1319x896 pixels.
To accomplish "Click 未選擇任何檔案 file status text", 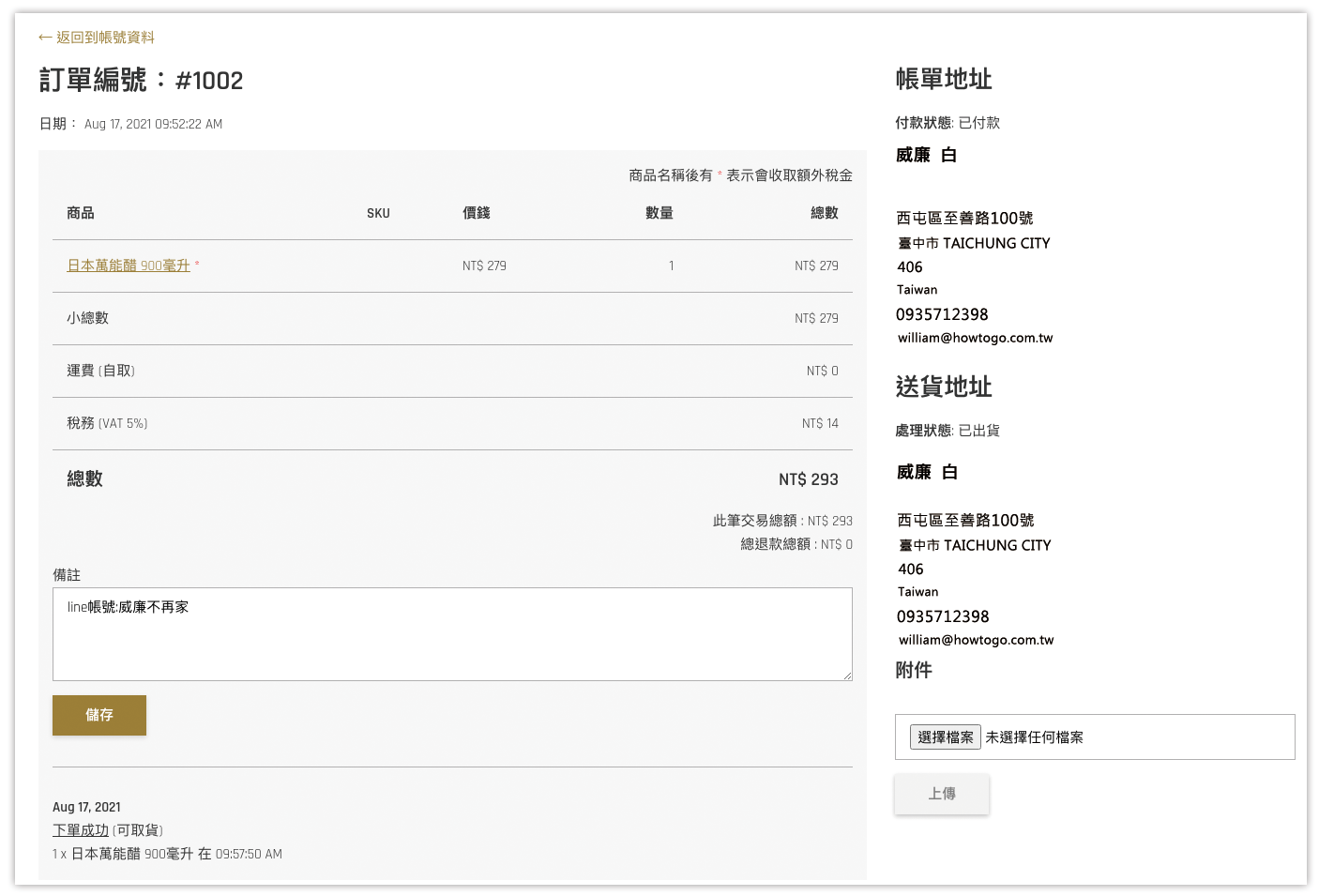I will tap(1034, 737).
